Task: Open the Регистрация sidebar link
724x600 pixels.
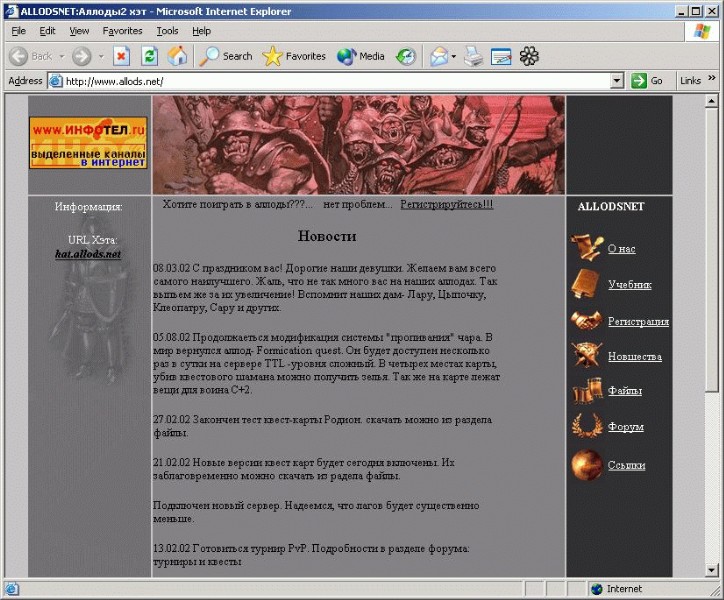Action: click(639, 321)
